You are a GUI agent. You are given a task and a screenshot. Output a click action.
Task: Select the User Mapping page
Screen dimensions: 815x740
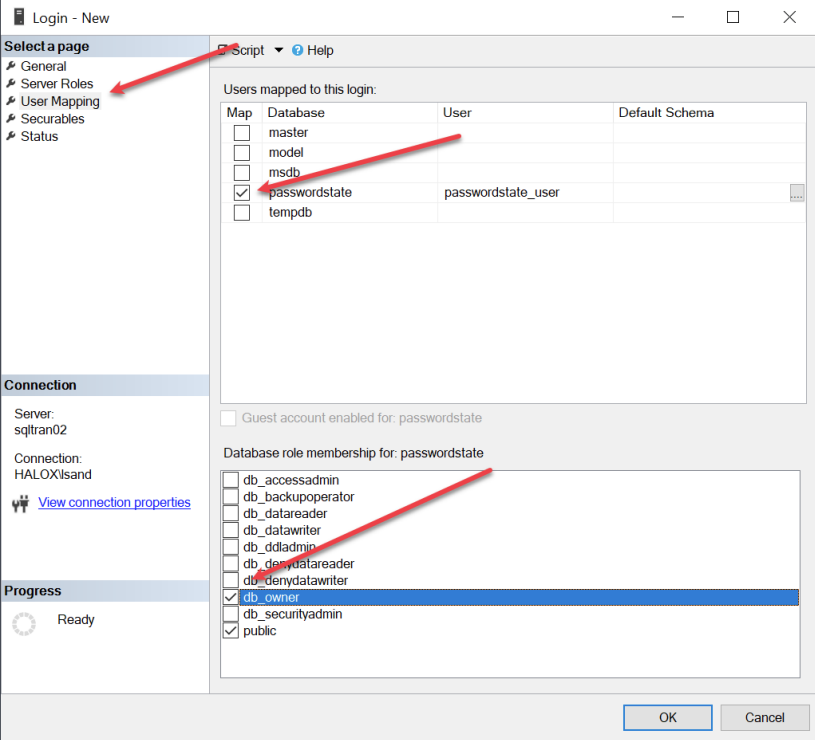[x=60, y=101]
